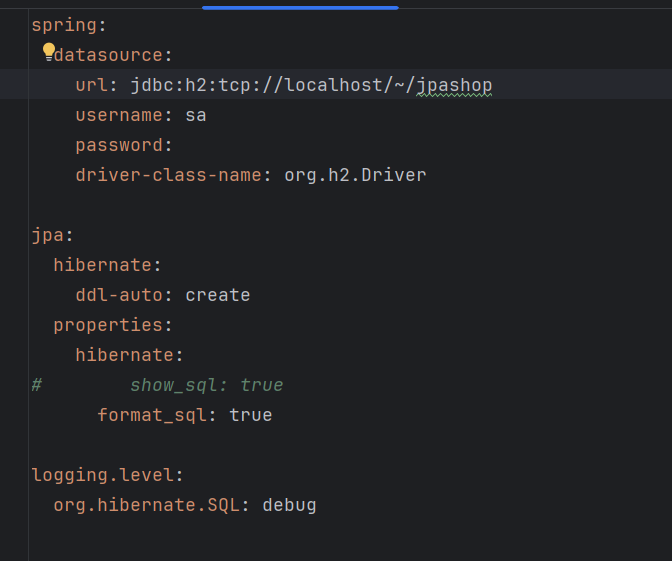Viewport: 672px width, 561px height.
Task: Click the yellow lightbulb quick-fix icon
Action: pyautogui.click(x=48, y=51)
